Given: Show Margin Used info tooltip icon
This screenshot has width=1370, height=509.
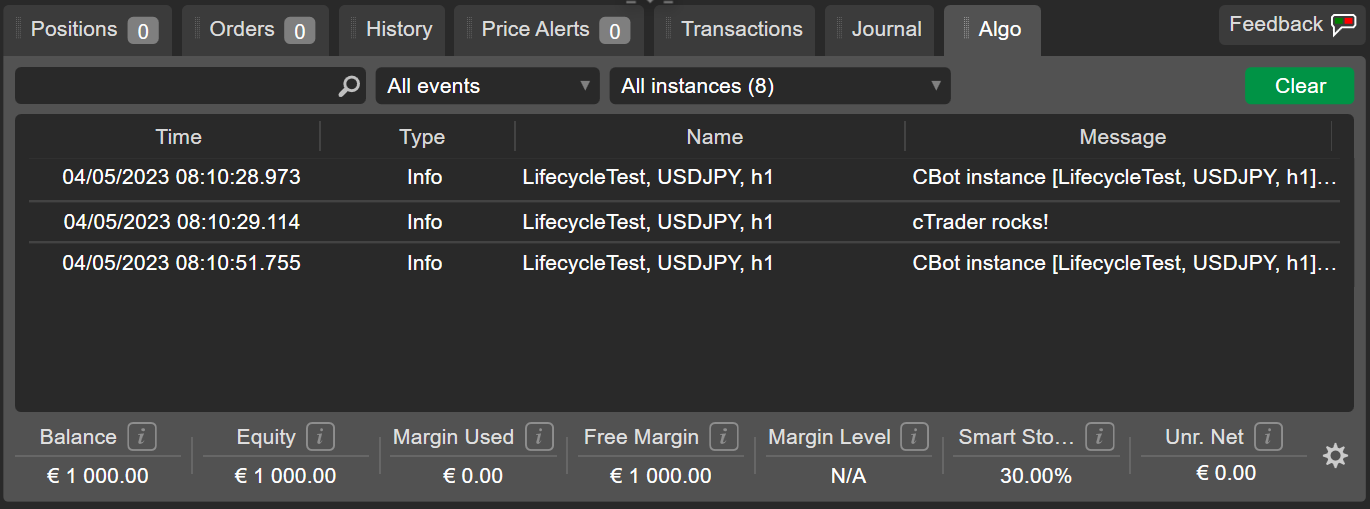Looking at the screenshot, I should click(539, 437).
